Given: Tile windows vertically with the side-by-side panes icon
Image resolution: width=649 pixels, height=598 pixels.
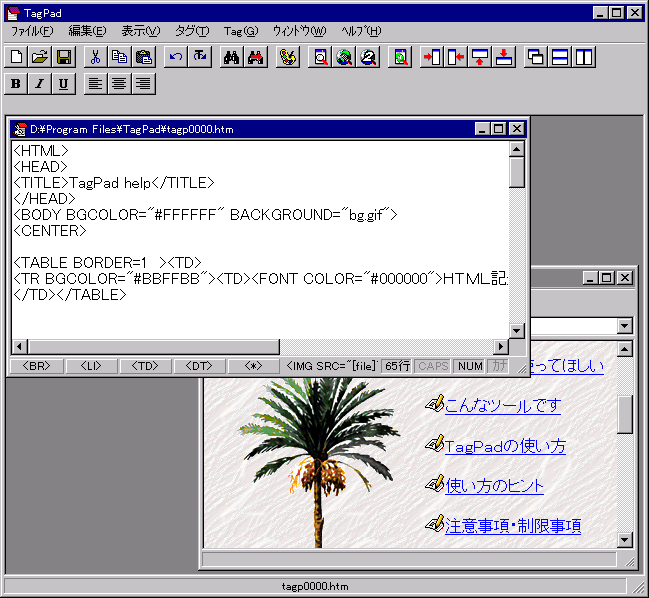Looking at the screenshot, I should [584, 57].
